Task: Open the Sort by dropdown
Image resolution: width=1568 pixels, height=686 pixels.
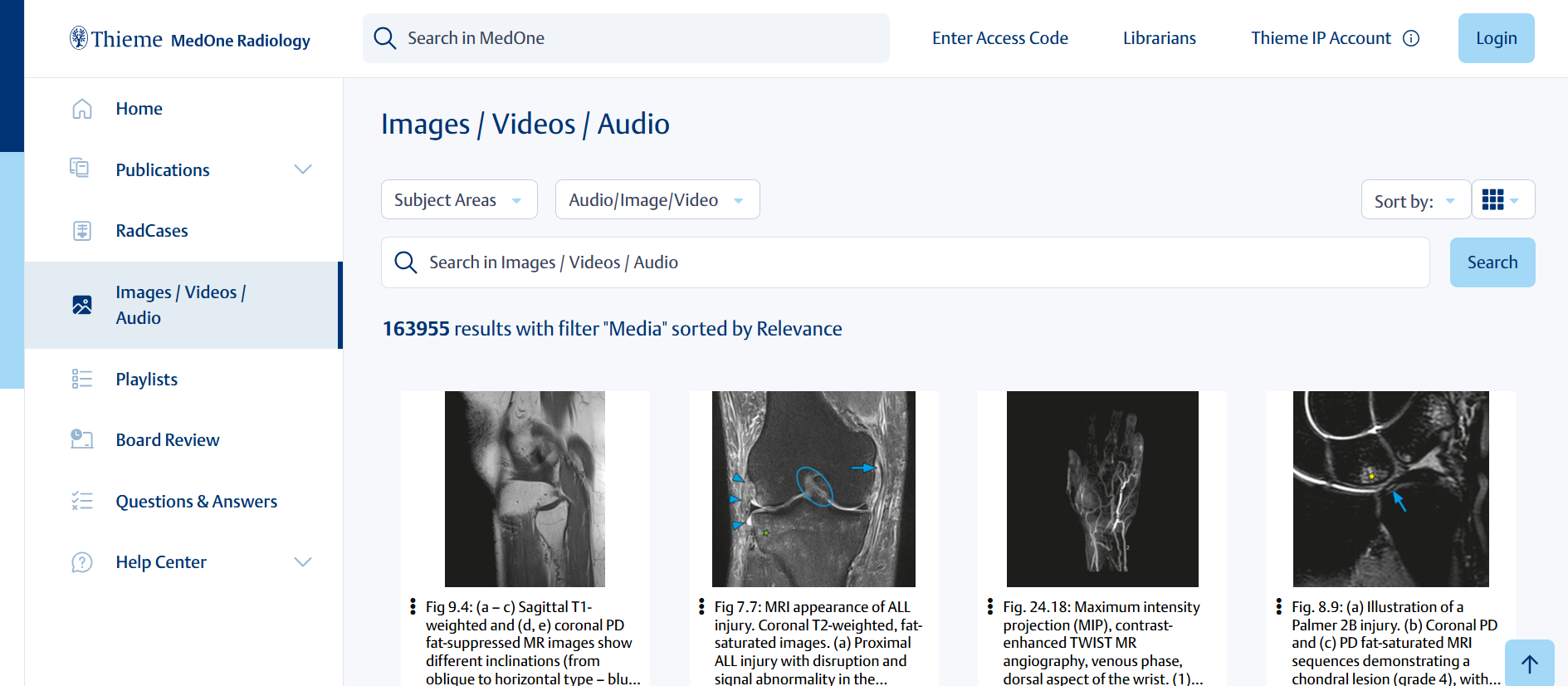Action: [x=1416, y=200]
